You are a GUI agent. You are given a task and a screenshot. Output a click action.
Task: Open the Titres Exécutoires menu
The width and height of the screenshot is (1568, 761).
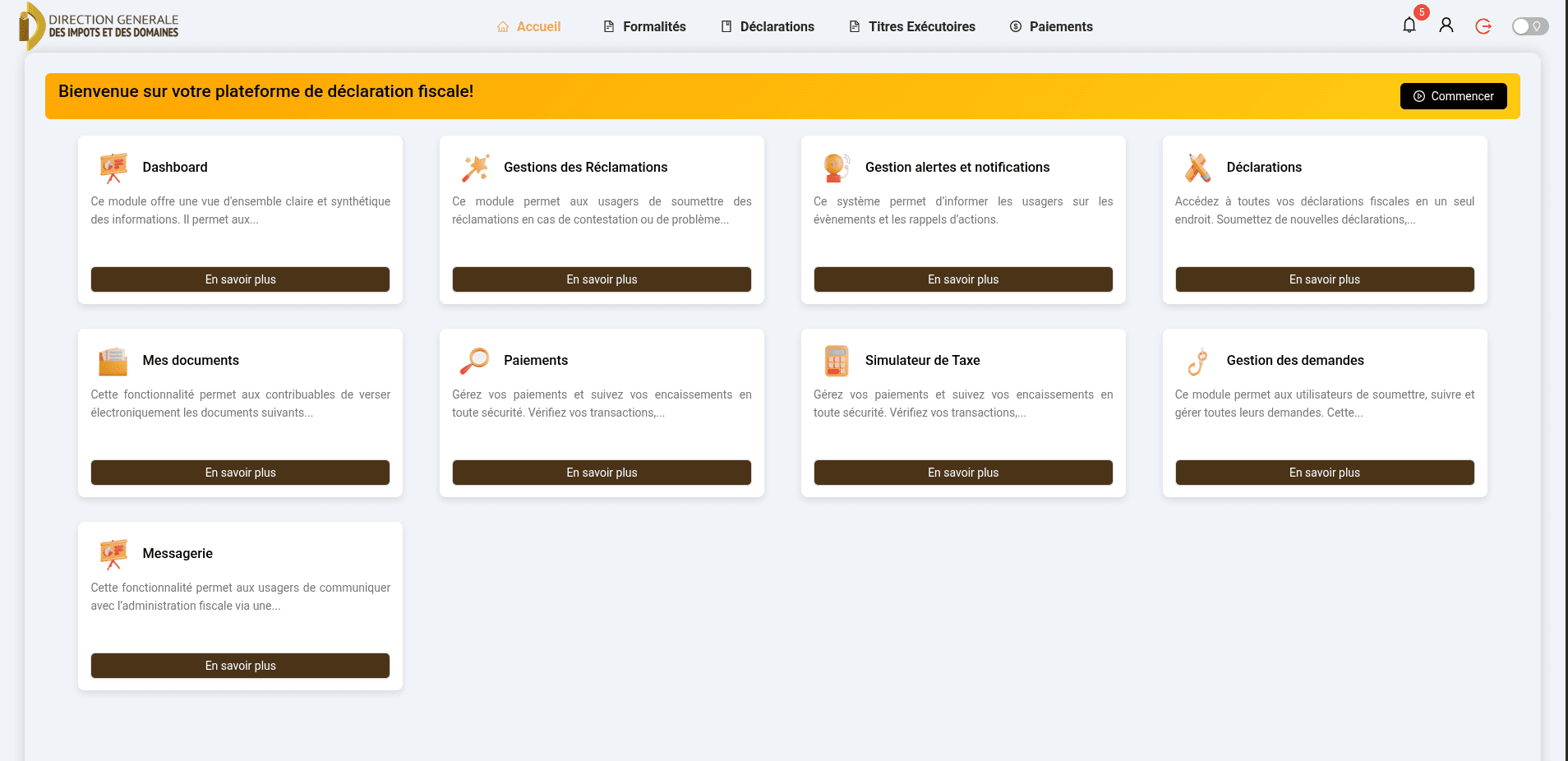[x=912, y=26]
